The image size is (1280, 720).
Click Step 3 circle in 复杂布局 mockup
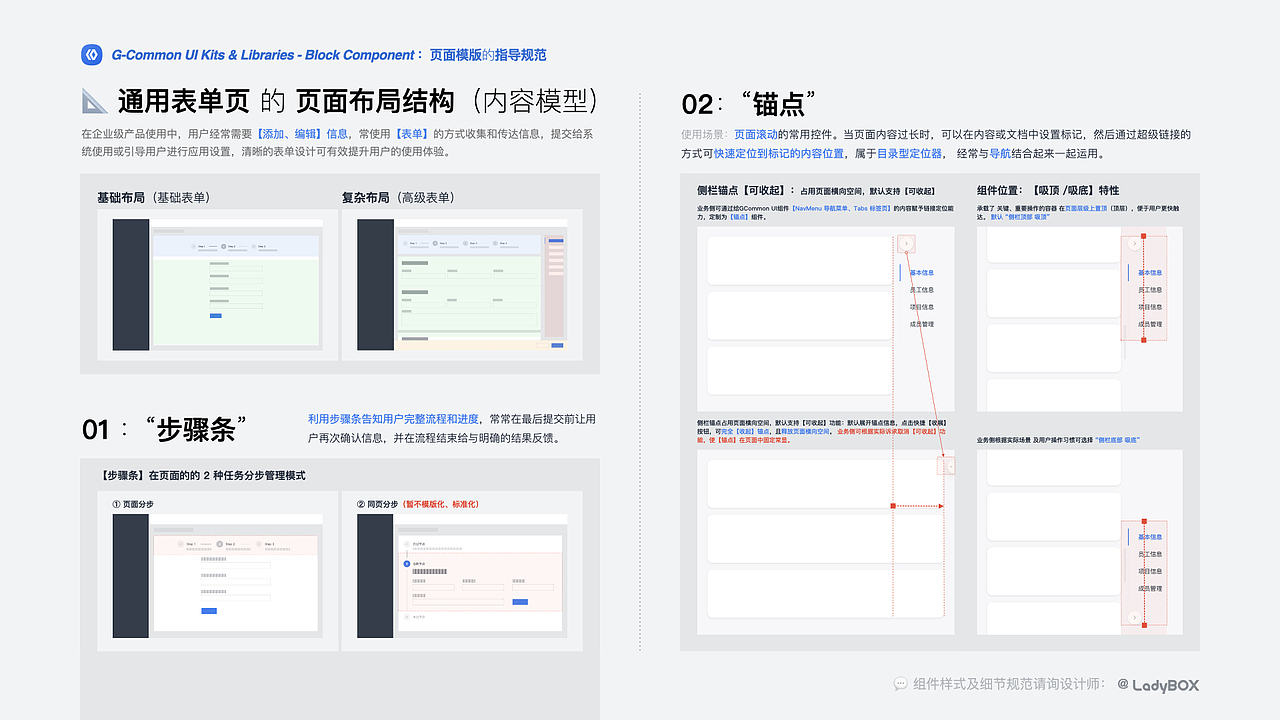[x=465, y=243]
